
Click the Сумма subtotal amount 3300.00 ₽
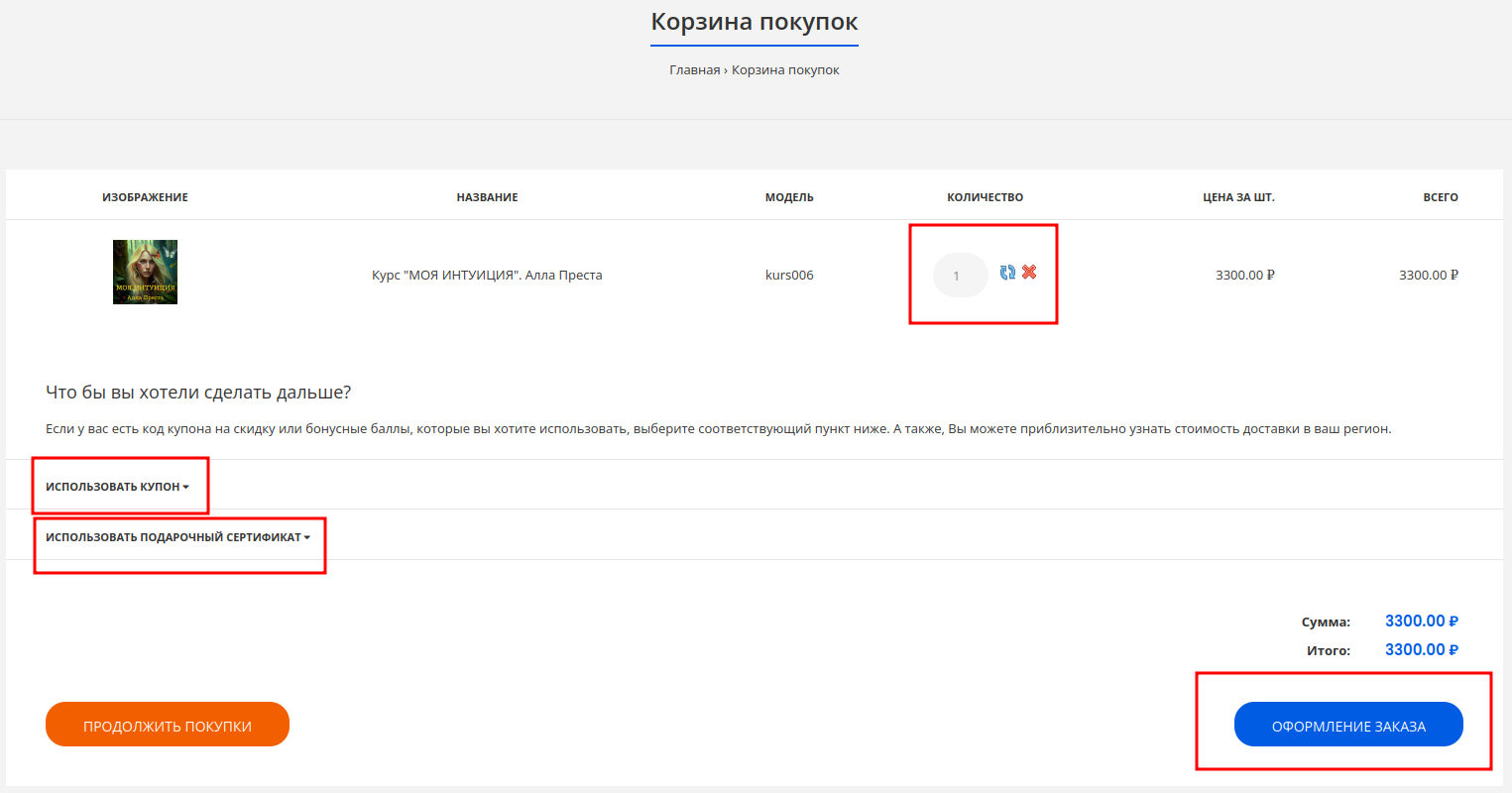click(1421, 622)
